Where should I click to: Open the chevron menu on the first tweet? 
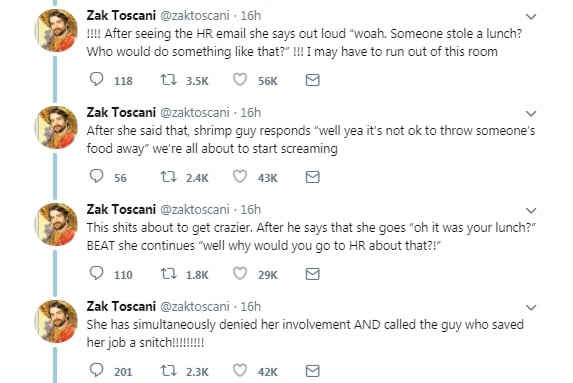[x=531, y=16]
